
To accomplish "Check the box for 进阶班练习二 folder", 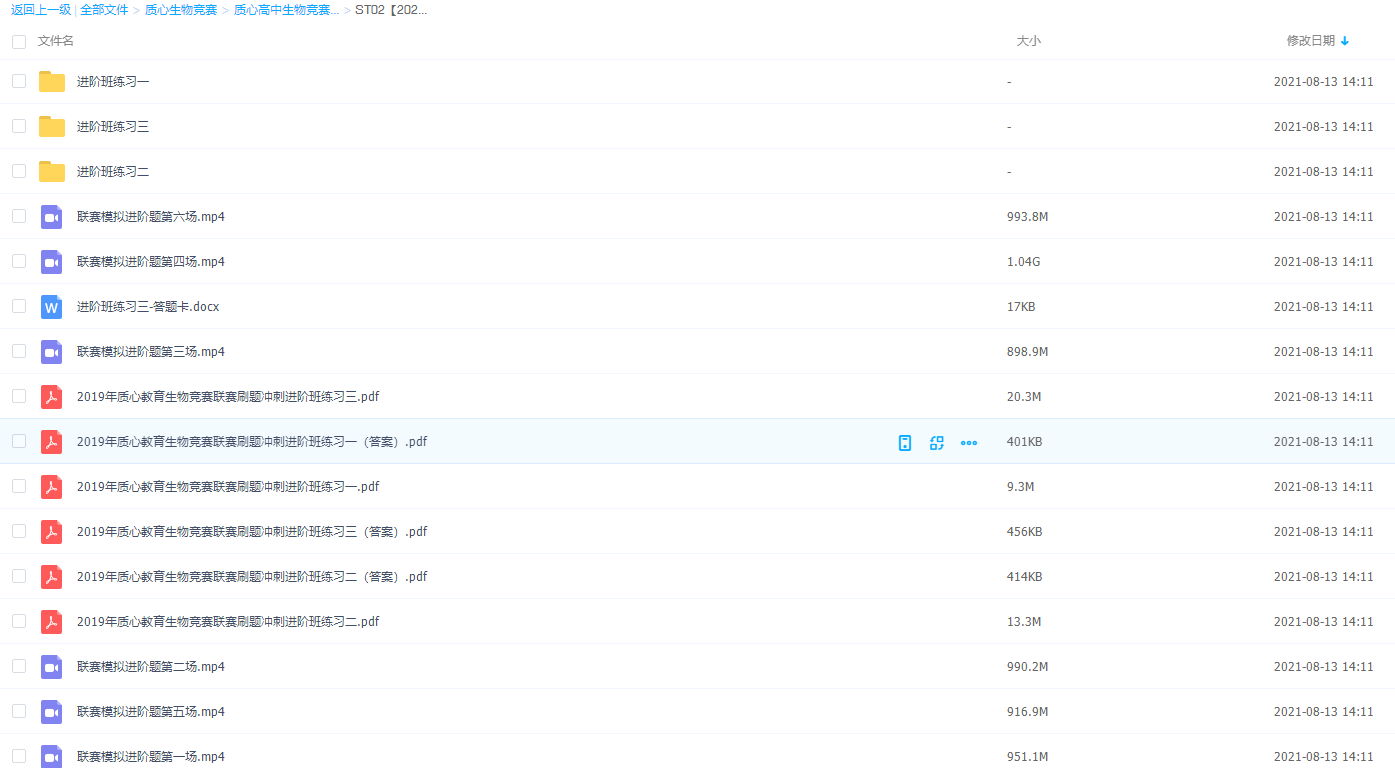I will tap(19, 171).
